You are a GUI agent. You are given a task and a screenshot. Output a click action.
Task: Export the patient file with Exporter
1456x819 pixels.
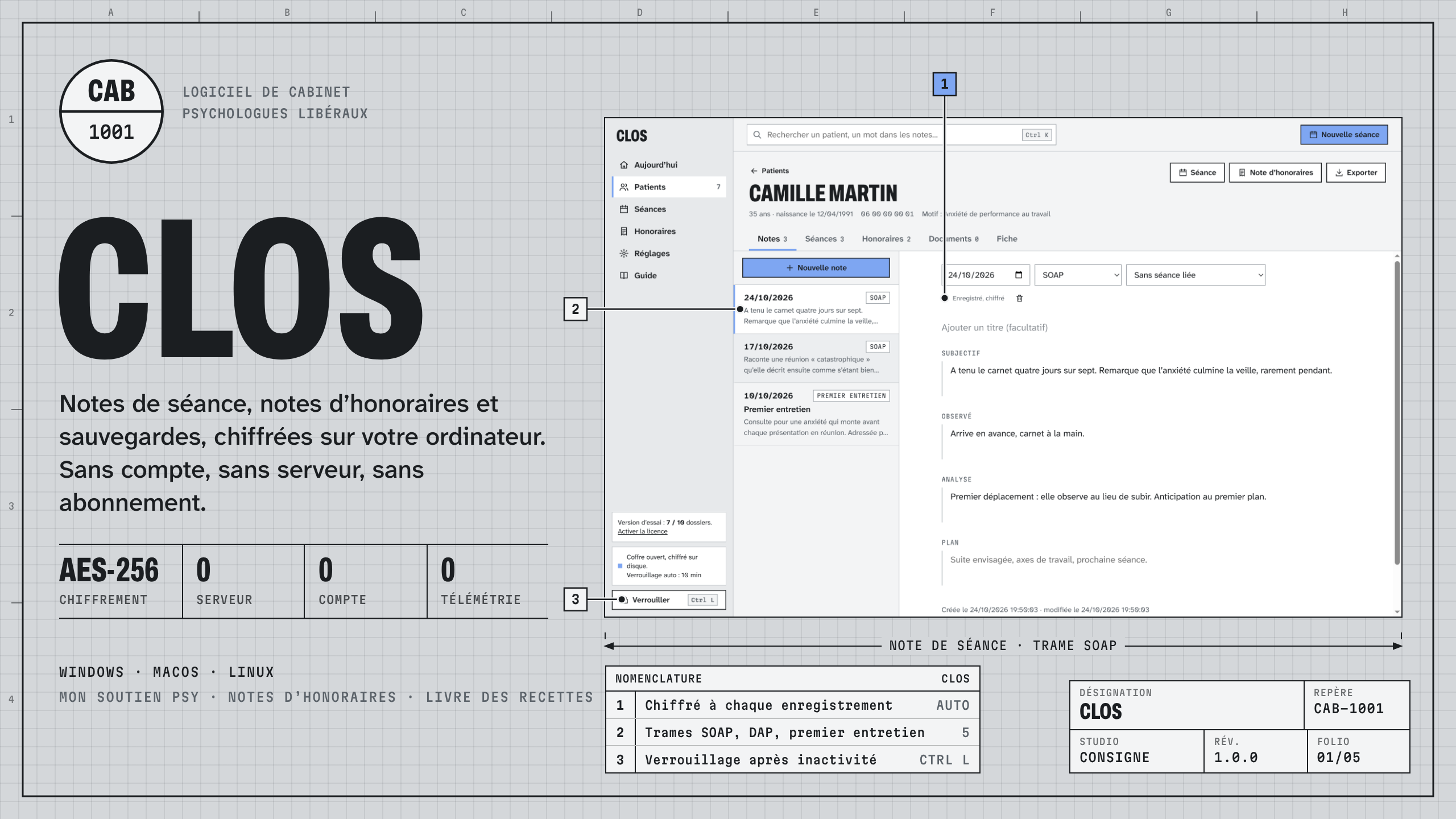click(1356, 172)
